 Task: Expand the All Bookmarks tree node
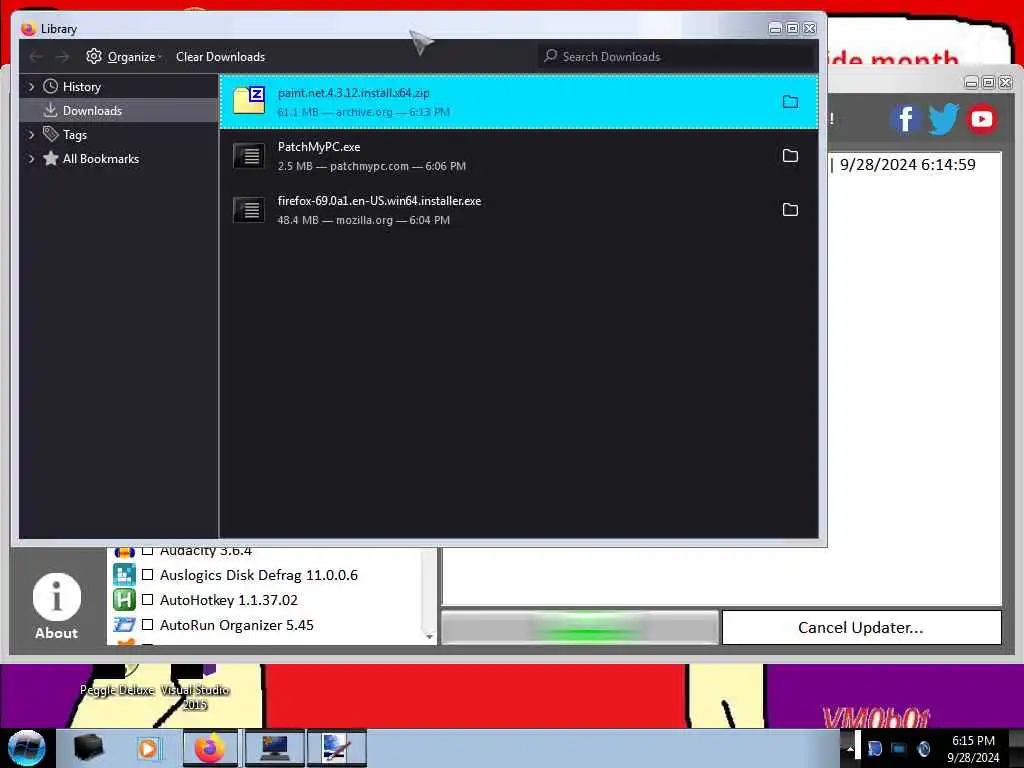click(x=31, y=159)
